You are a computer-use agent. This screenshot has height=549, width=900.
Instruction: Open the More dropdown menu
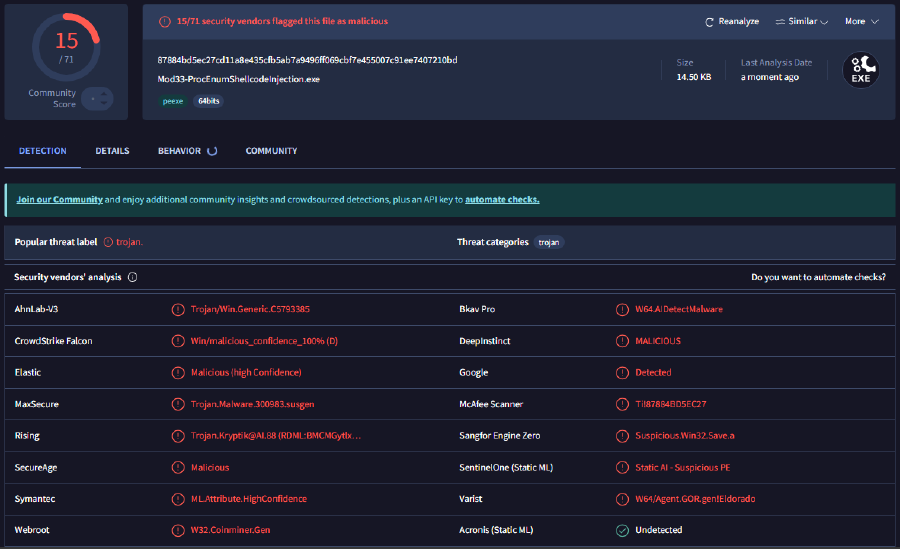861,21
